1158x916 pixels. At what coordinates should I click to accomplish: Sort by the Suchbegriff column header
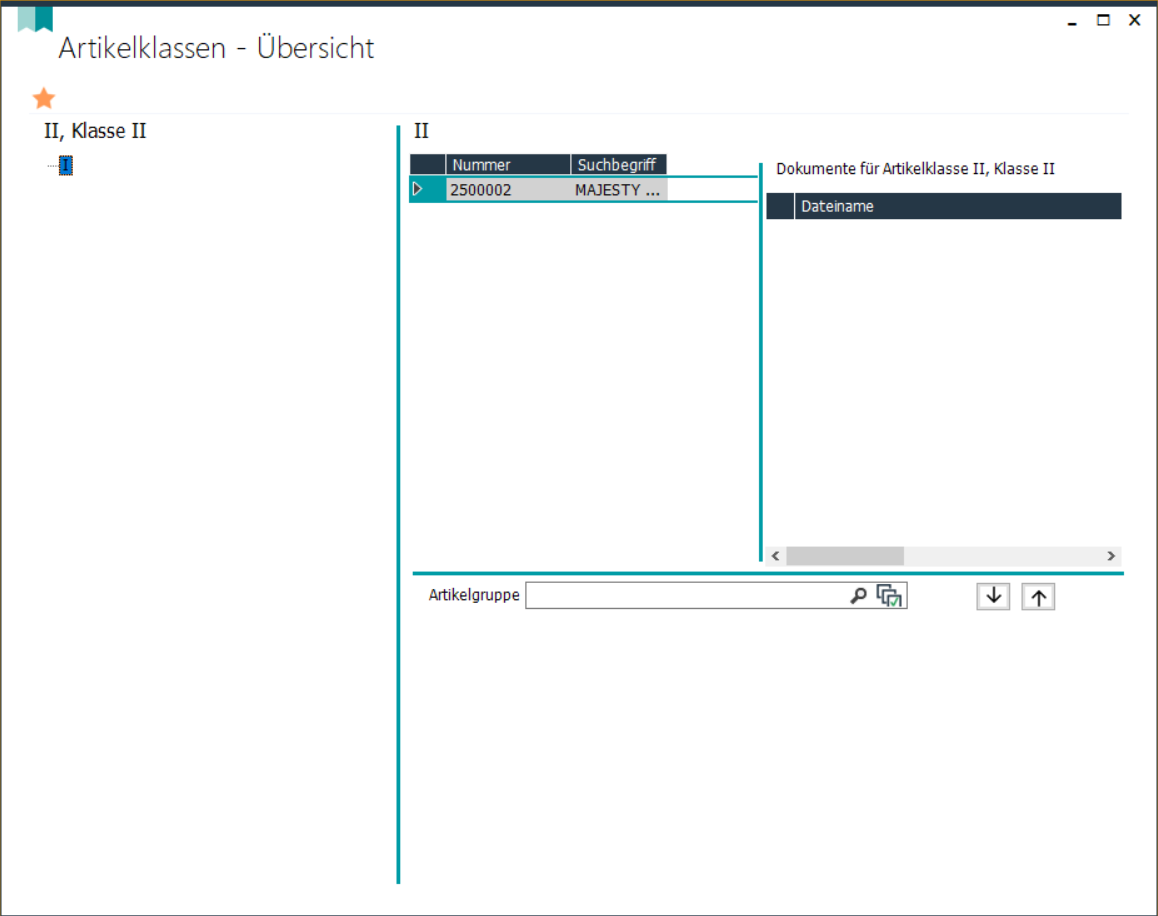click(618, 165)
